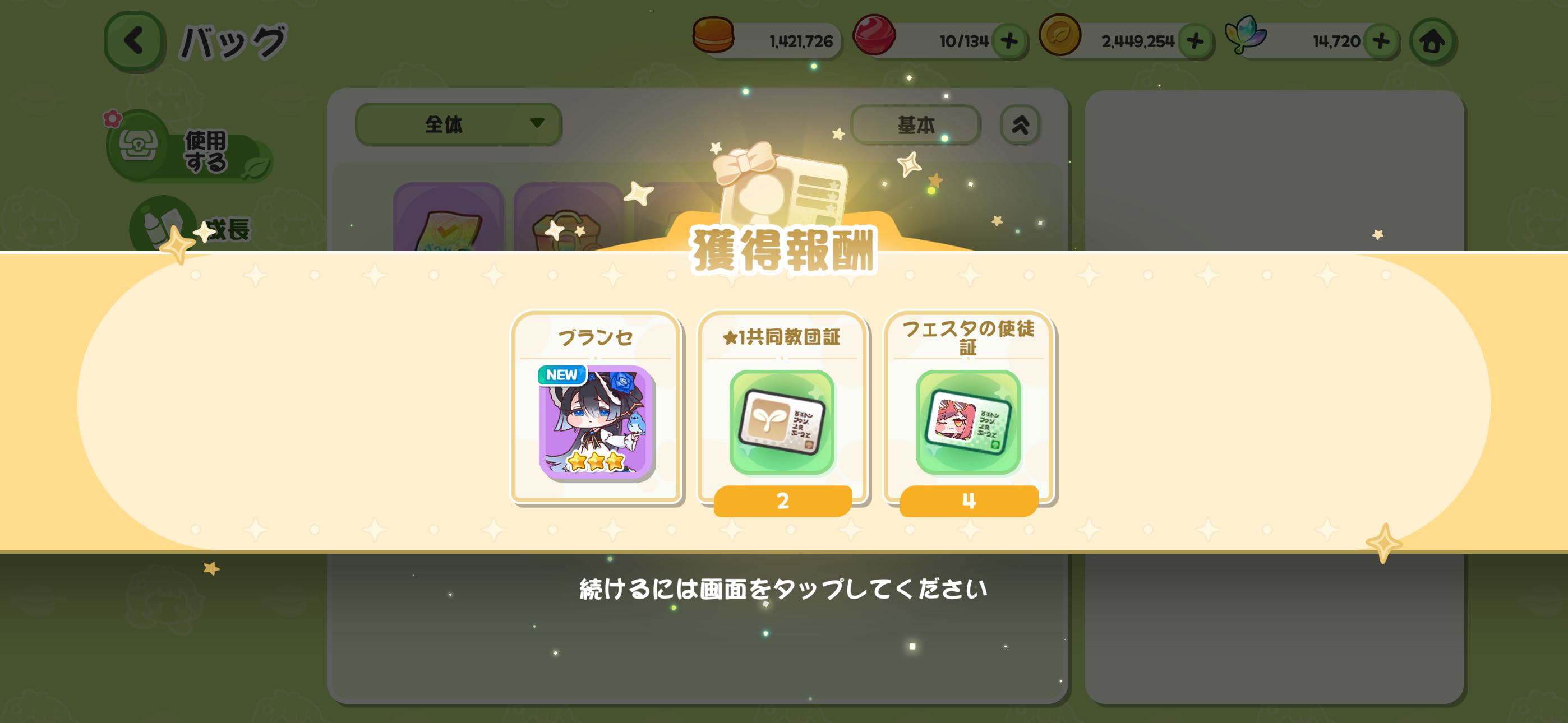The image size is (1568, 723).
Task: Open the home screen icon
Action: (x=1432, y=41)
